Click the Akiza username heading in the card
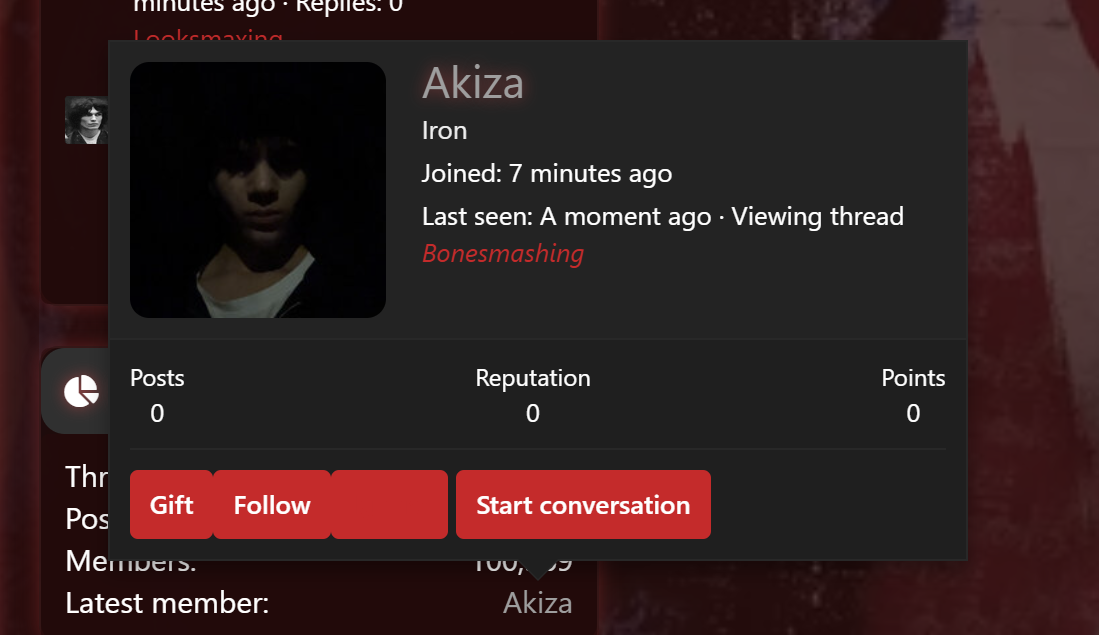 [473, 83]
